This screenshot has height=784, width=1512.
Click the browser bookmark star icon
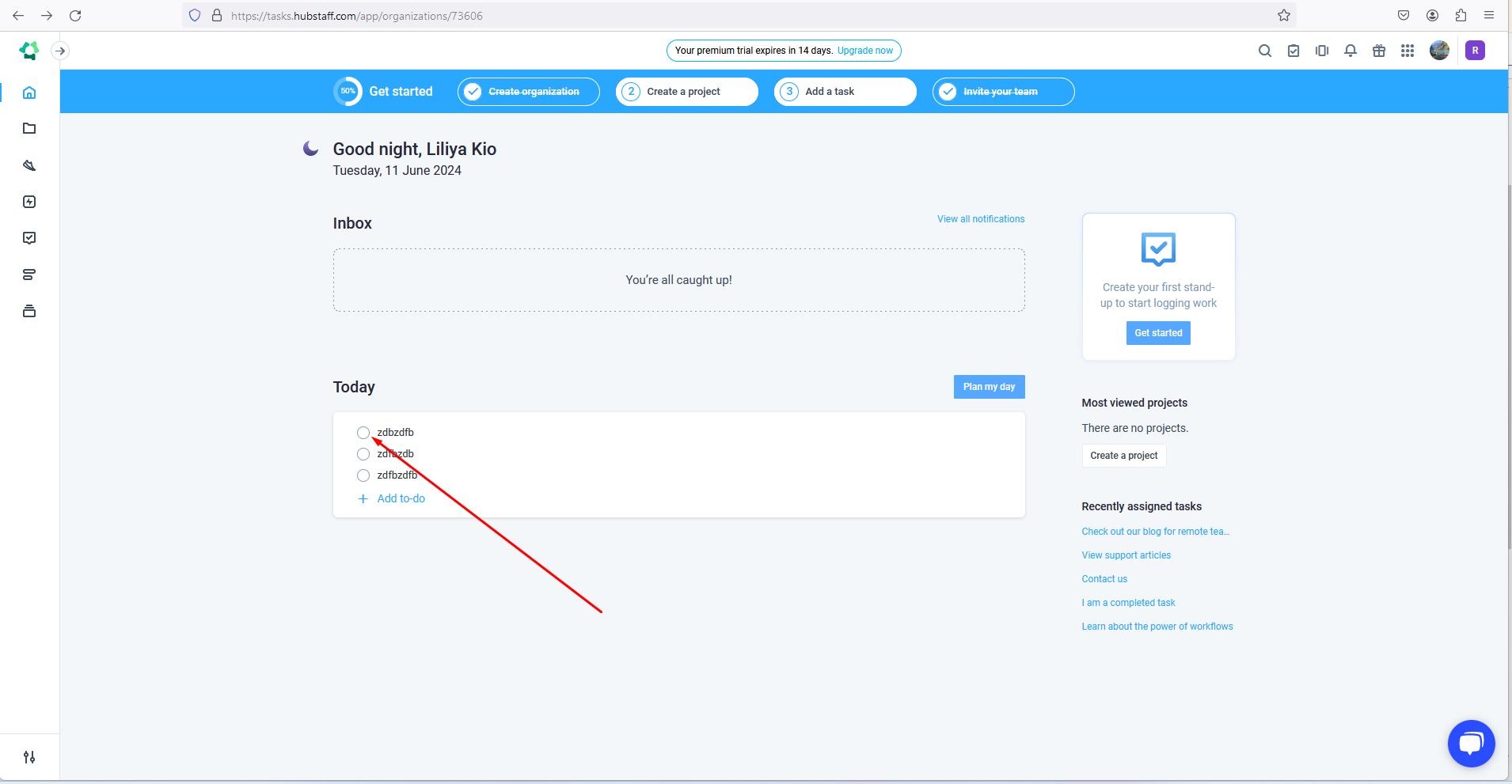[1284, 15]
